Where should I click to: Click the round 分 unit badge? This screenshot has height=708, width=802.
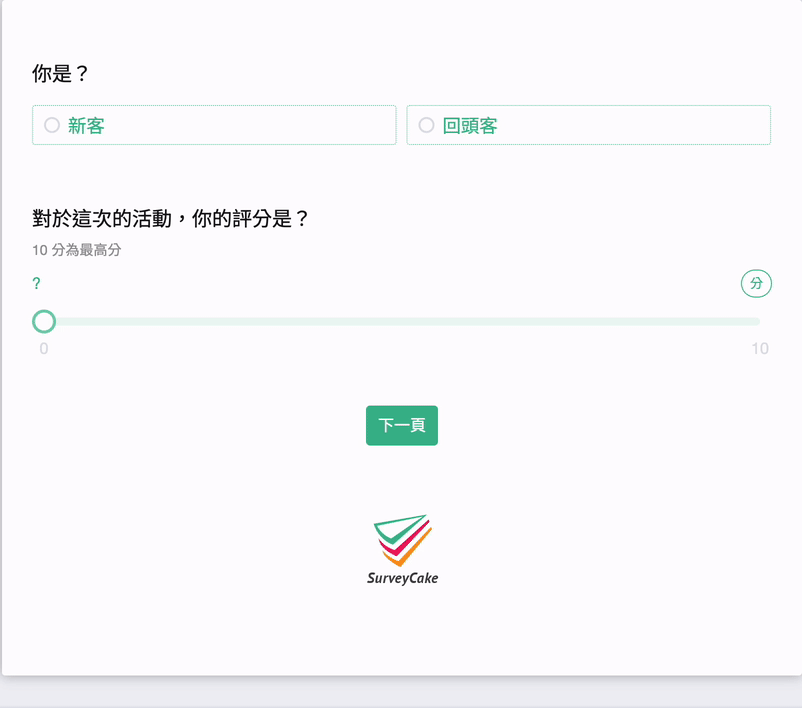[x=756, y=283]
